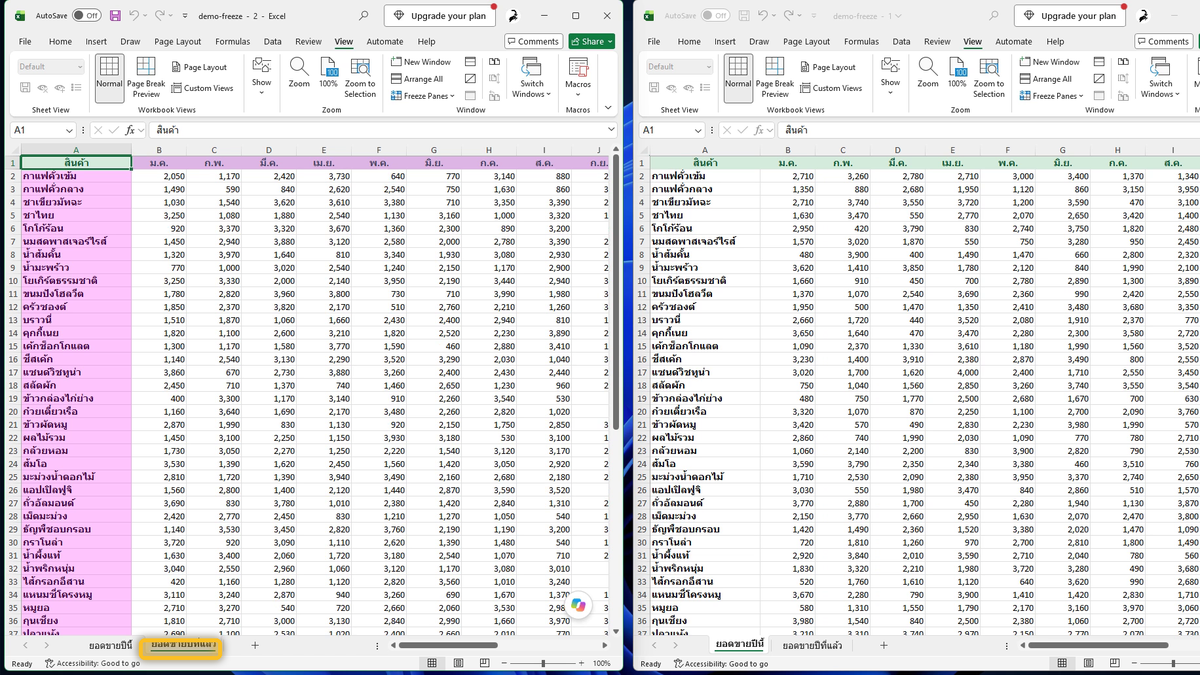Image resolution: width=1200 pixels, height=675 pixels.
Task: Click Split icon in right window ribbon
Action: (1098, 62)
